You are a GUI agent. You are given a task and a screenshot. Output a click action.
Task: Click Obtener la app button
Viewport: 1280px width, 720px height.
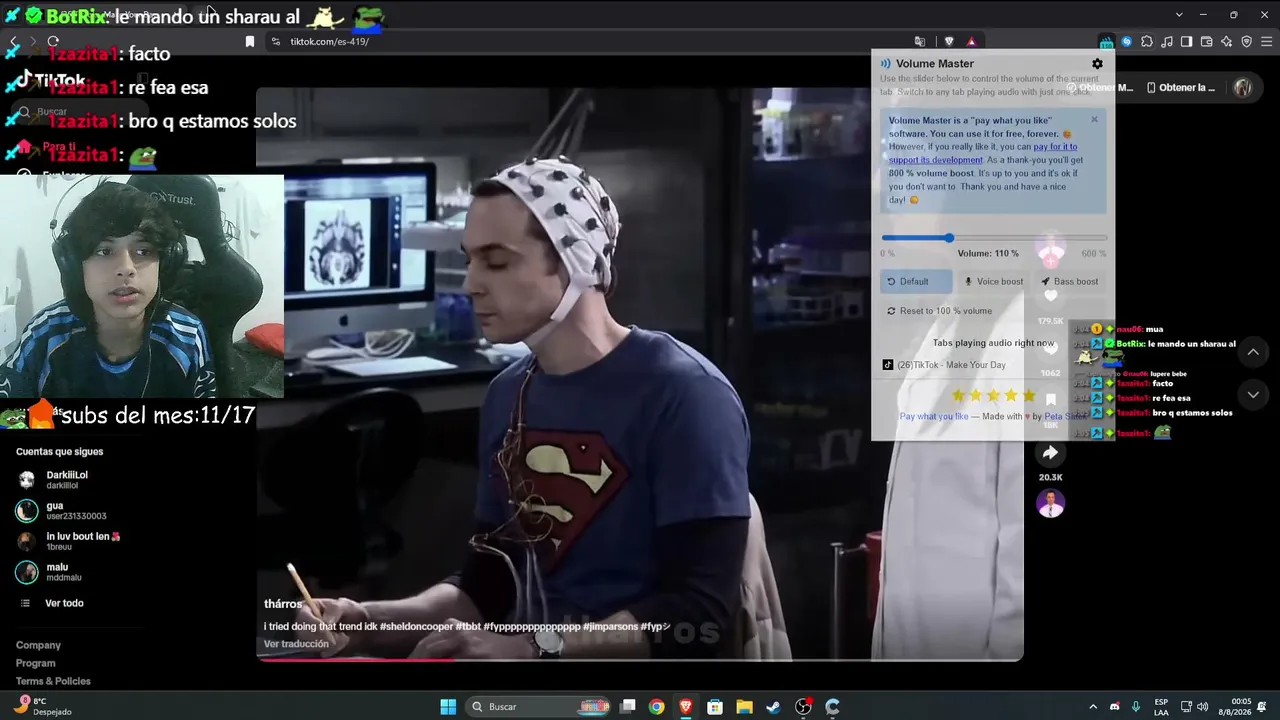click(1181, 88)
